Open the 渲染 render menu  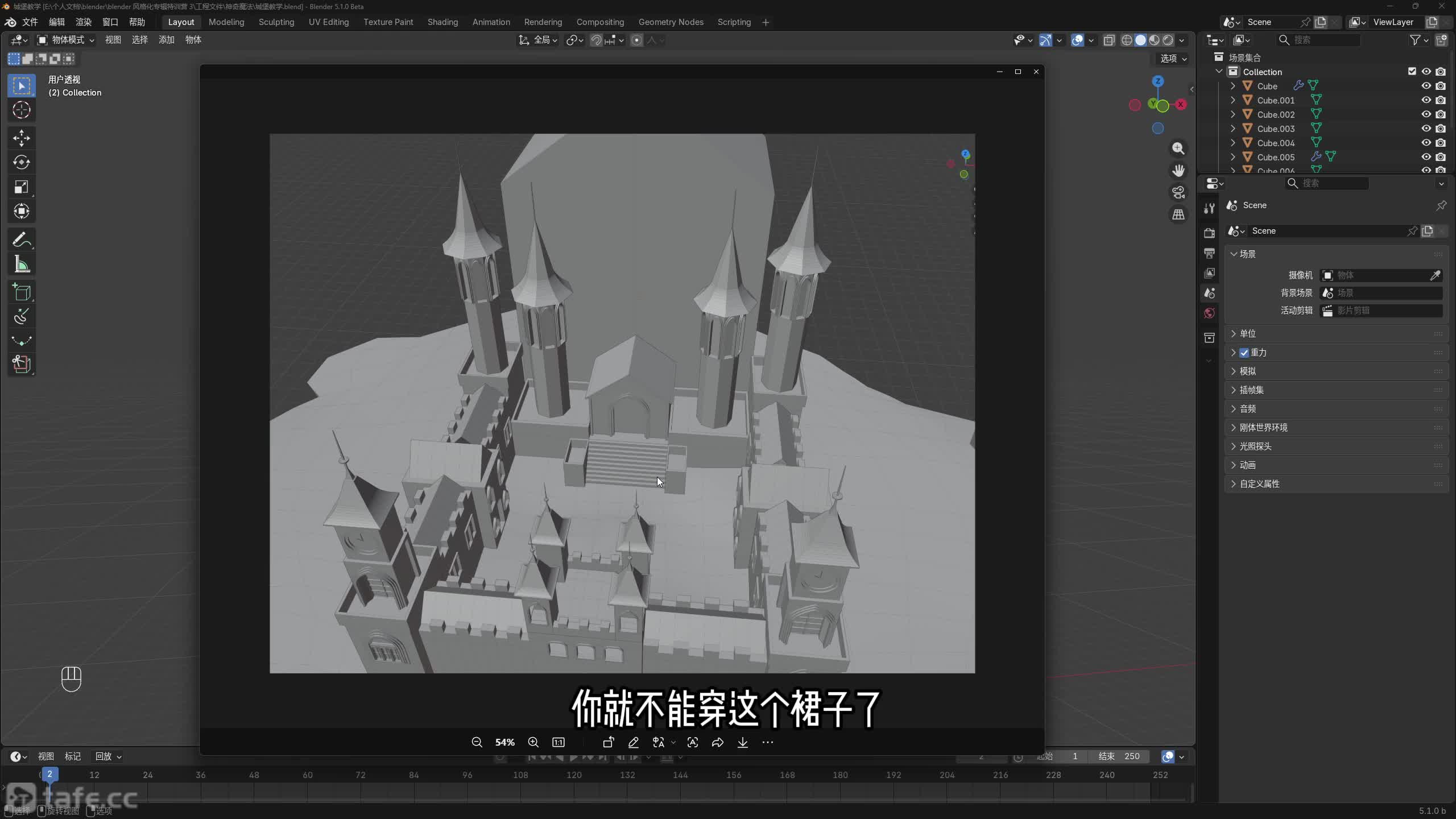84,22
